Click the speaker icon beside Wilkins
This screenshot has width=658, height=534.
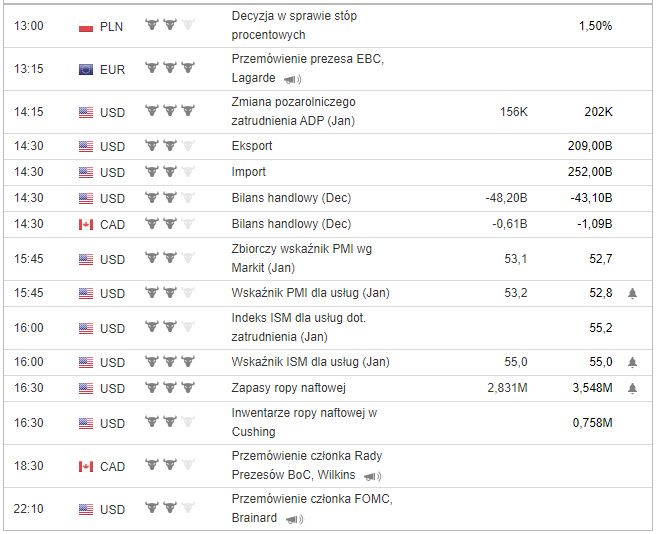click(x=372, y=476)
